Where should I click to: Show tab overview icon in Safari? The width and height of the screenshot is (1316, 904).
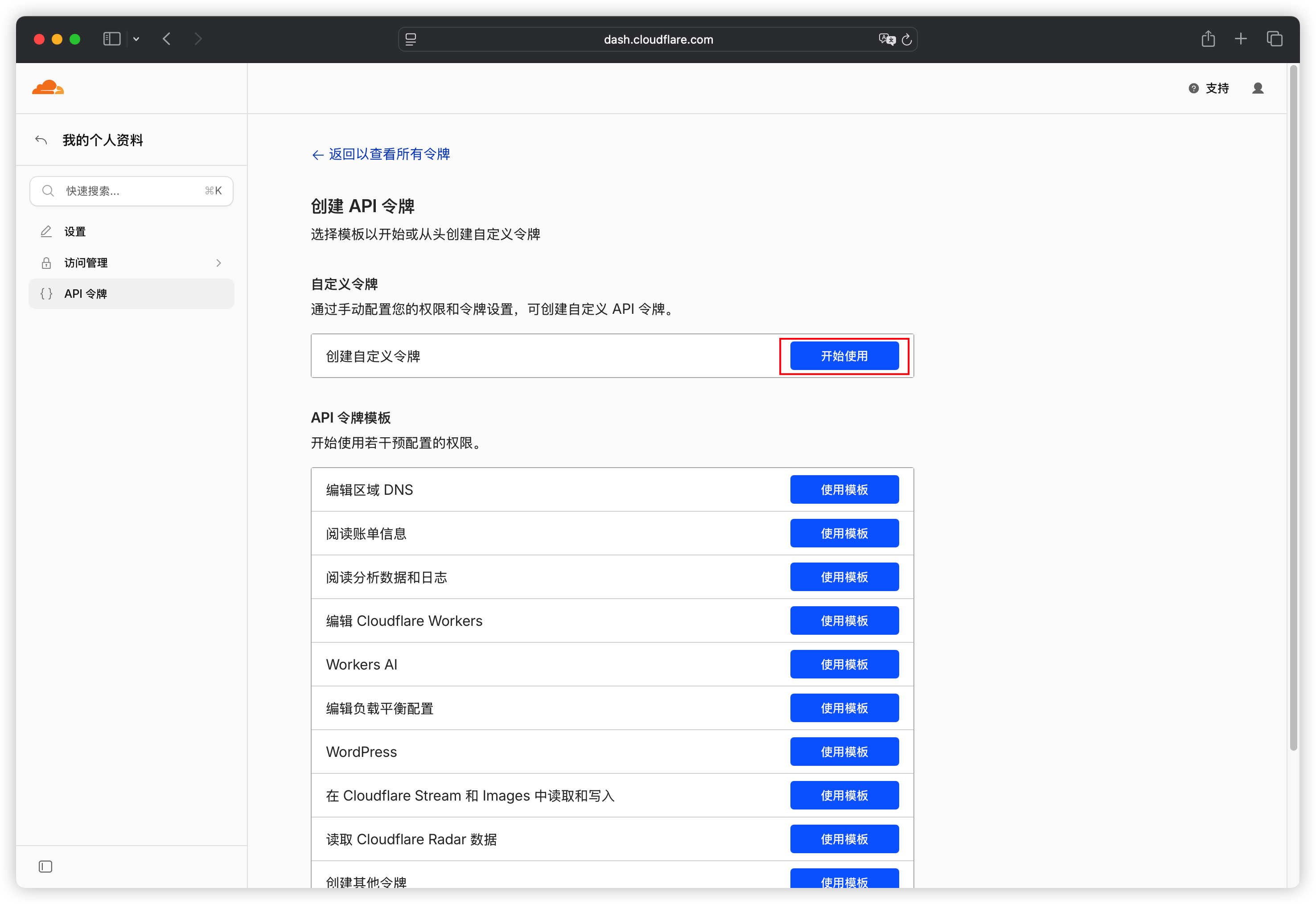click(x=1274, y=38)
